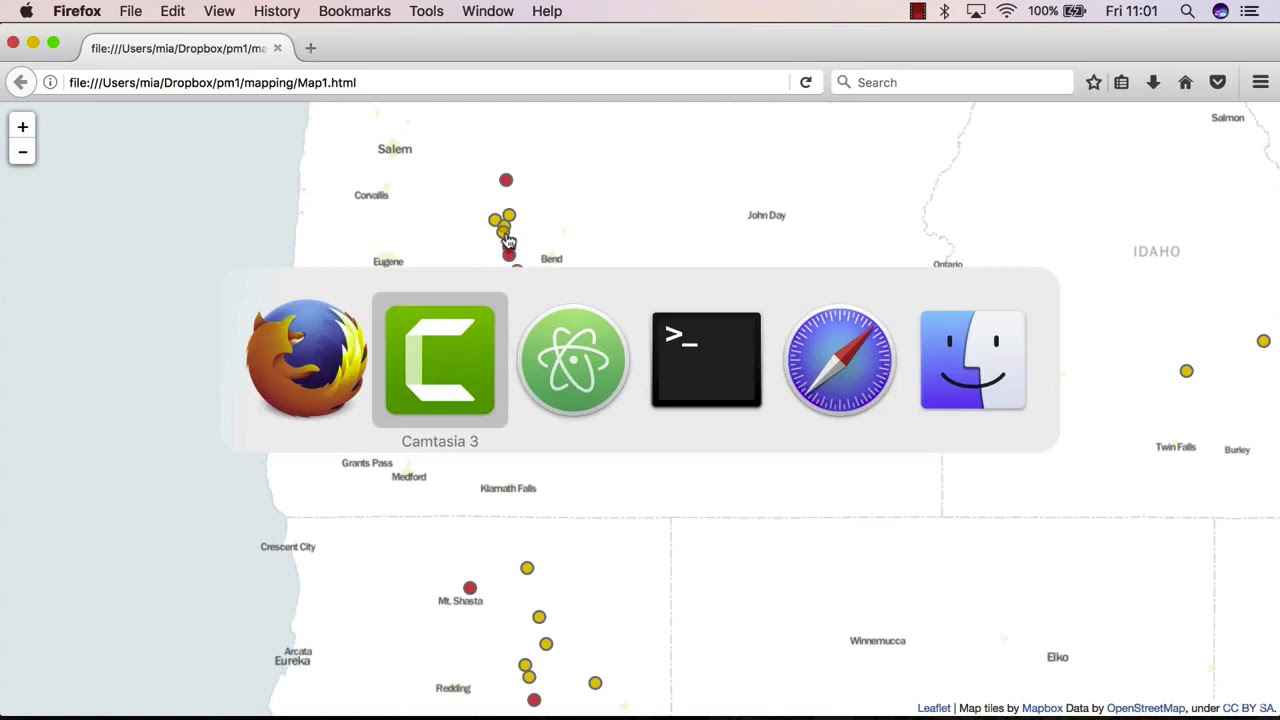The height and width of the screenshot is (720, 1280).
Task: Open the View menu
Action: point(219,11)
